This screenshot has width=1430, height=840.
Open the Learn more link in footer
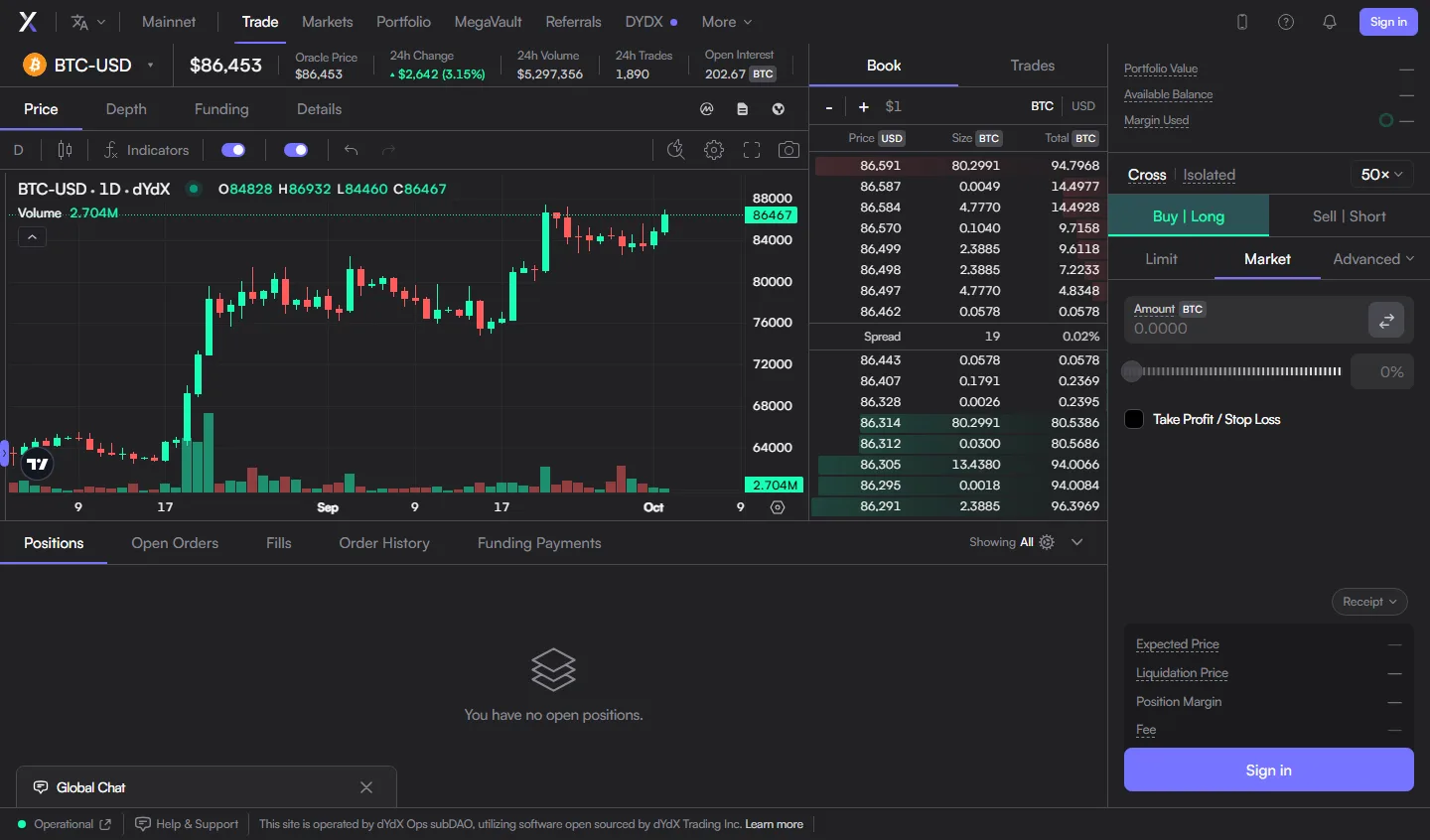tap(775, 824)
